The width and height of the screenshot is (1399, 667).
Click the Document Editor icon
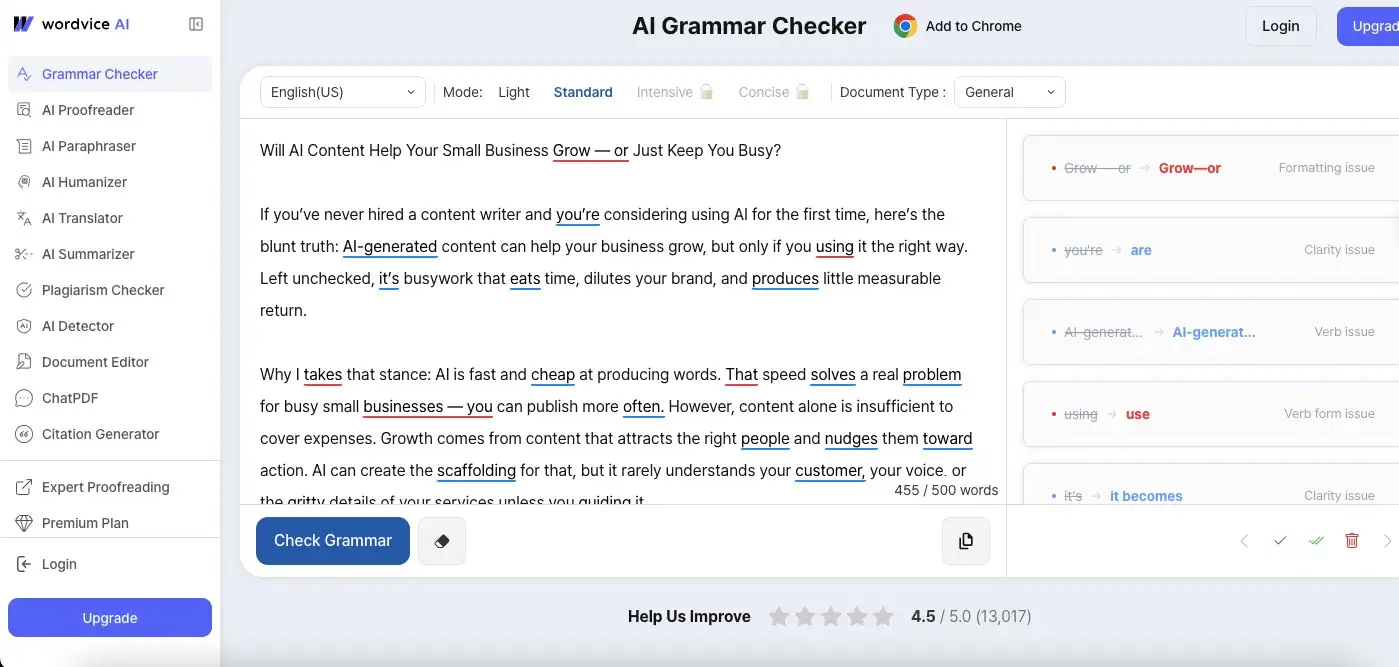point(24,362)
